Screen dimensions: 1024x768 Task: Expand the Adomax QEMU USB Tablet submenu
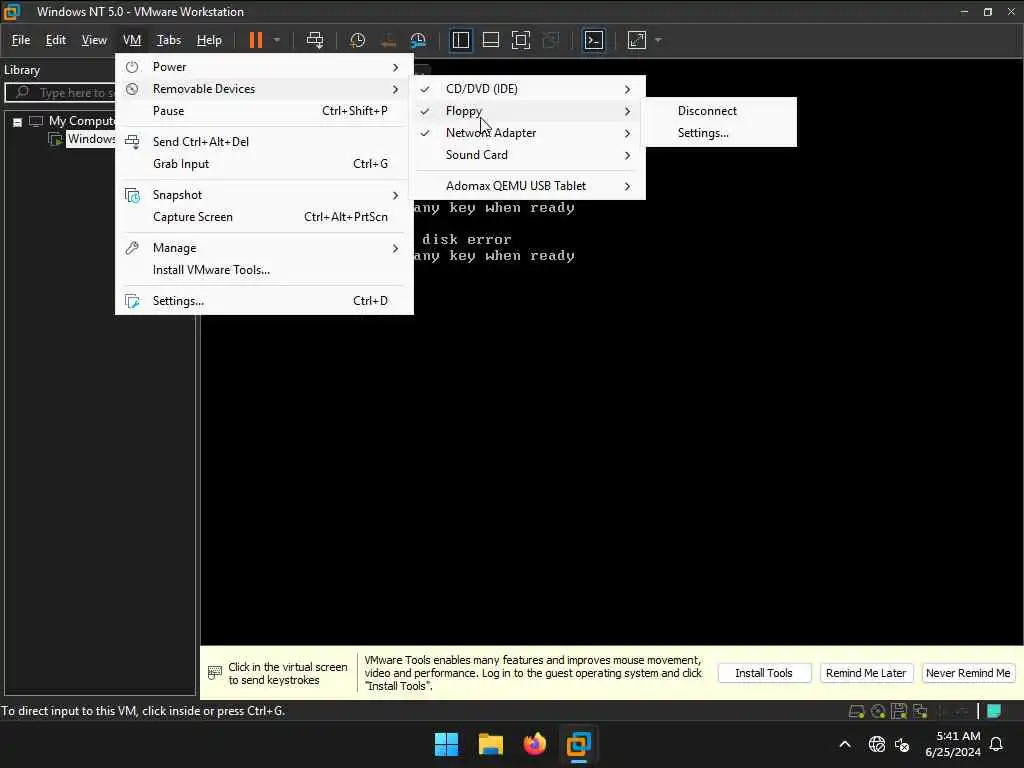528,186
